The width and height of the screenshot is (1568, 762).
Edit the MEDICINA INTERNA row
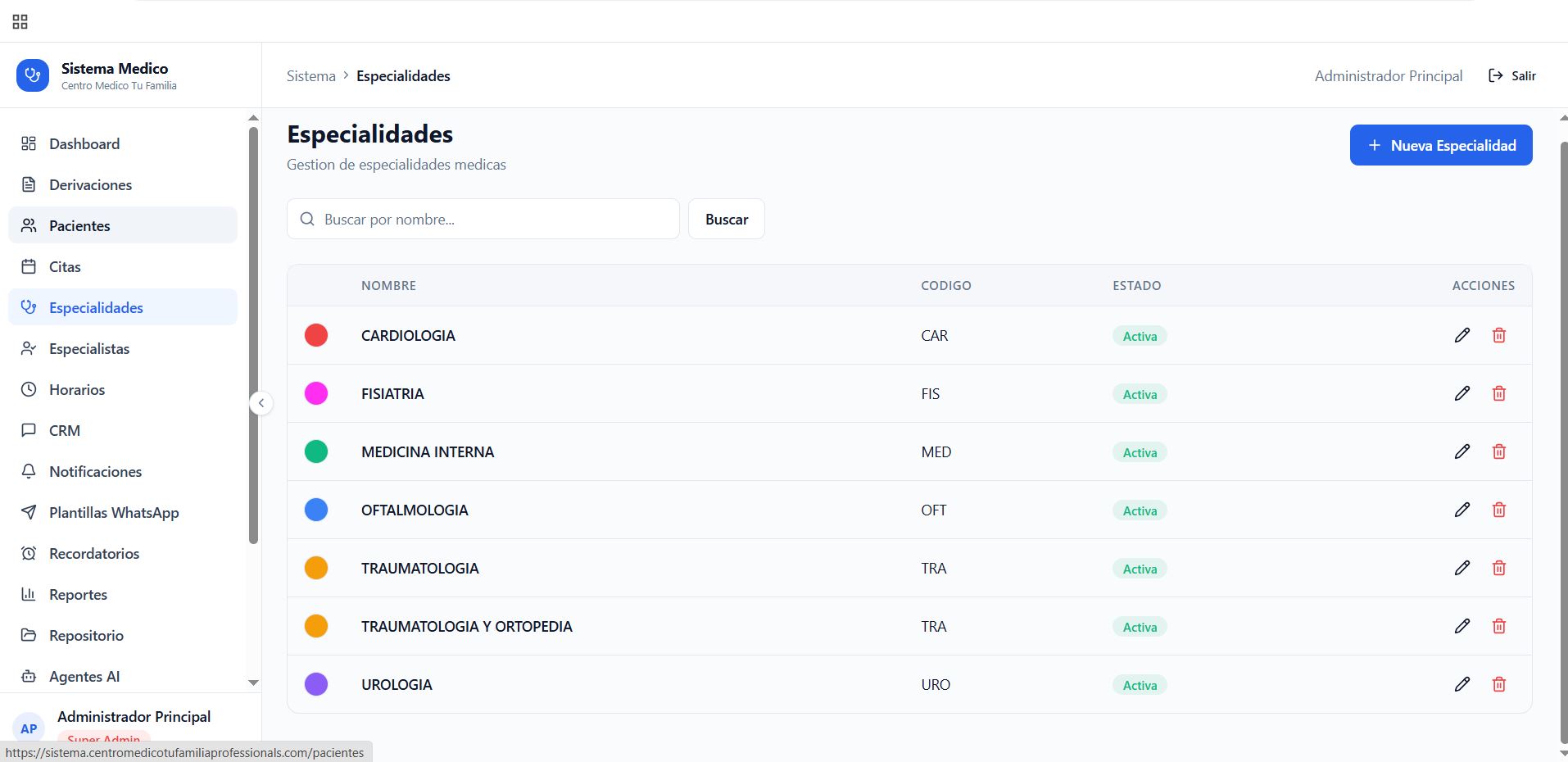click(x=1462, y=451)
